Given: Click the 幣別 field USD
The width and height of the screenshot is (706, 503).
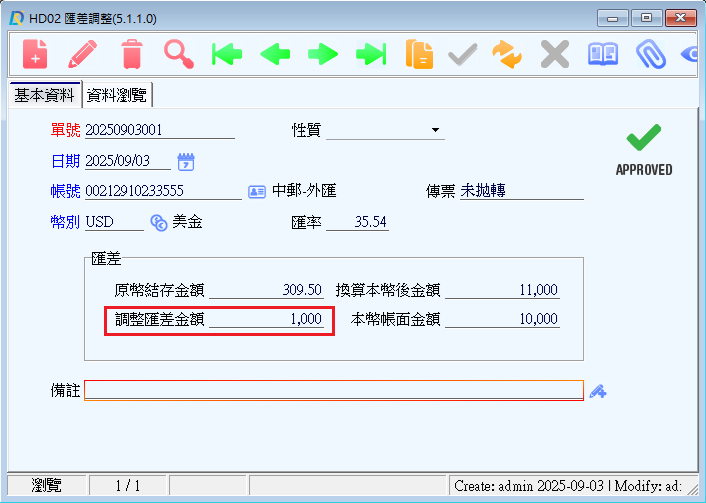Looking at the screenshot, I should coord(114,222).
